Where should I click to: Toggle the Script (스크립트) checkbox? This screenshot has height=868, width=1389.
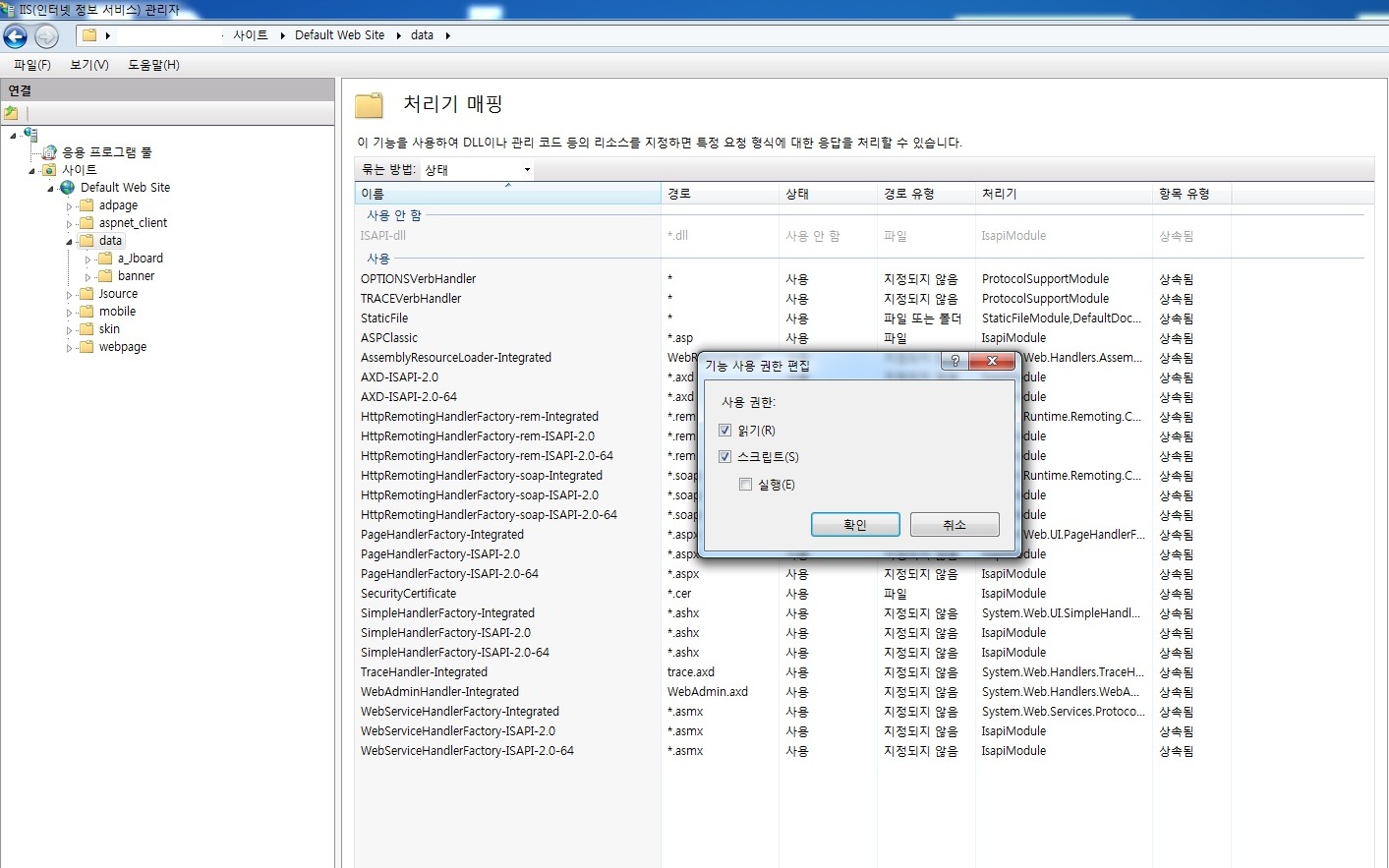click(724, 457)
